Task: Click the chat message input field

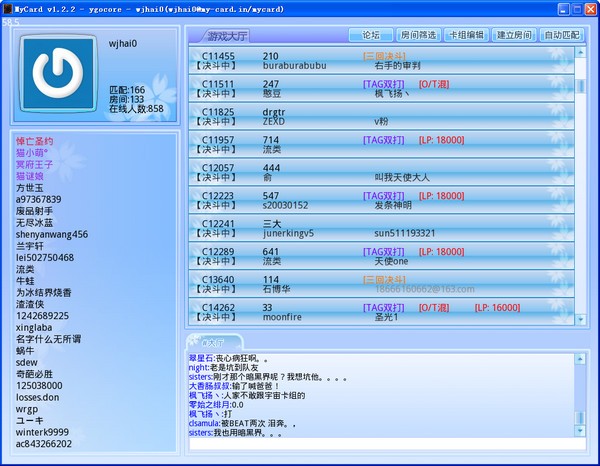Action: (387, 444)
